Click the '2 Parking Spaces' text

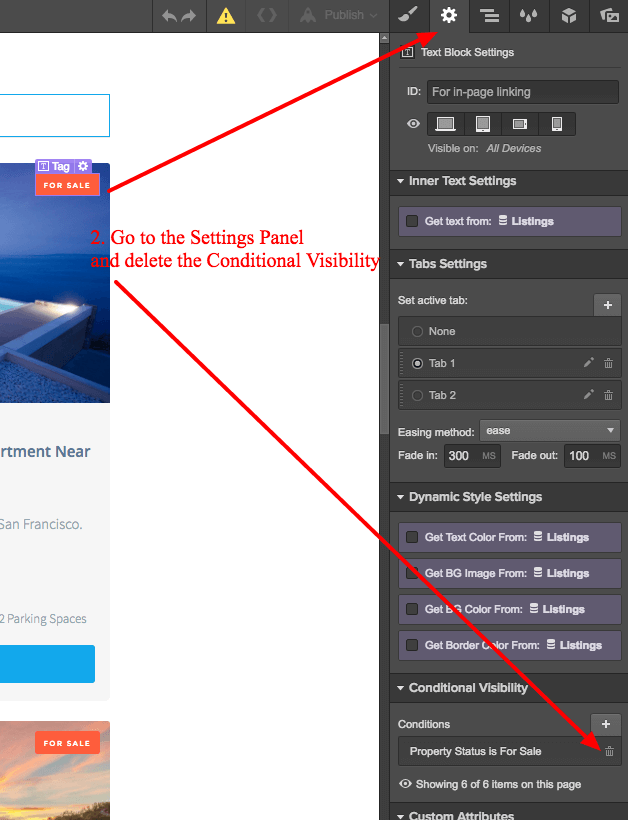pos(43,619)
